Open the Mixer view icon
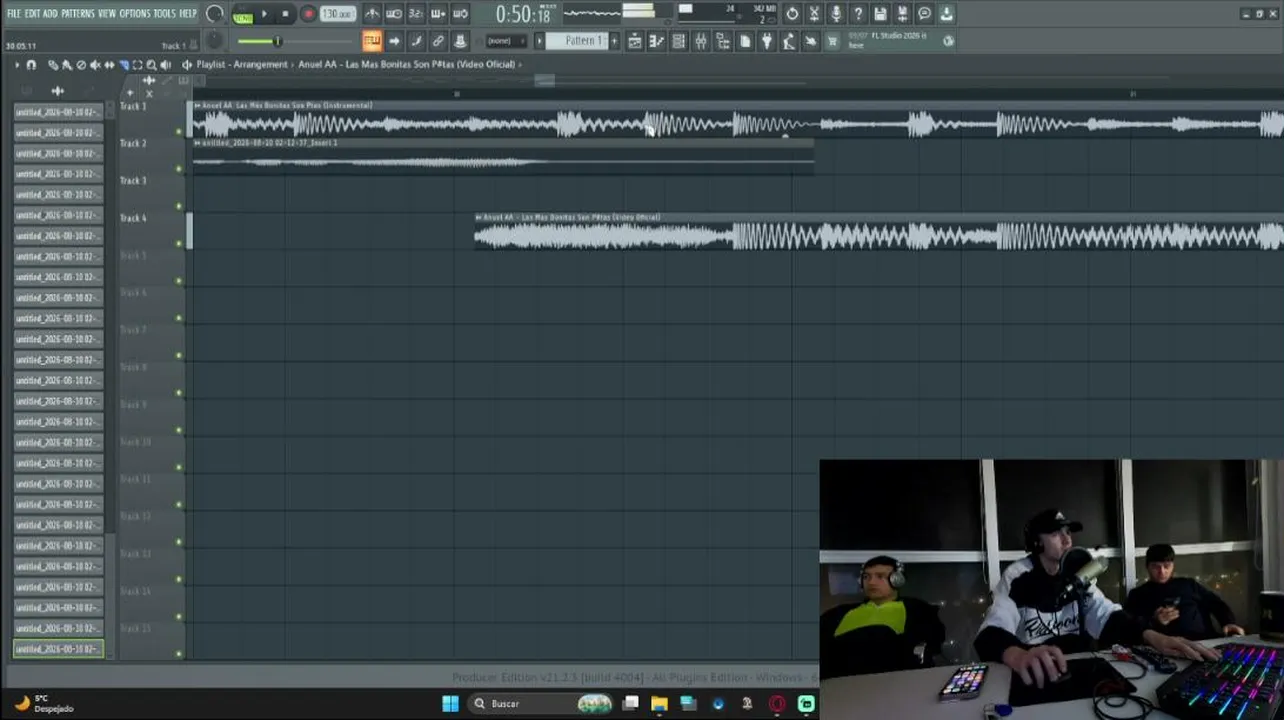1284x720 pixels. coord(701,41)
